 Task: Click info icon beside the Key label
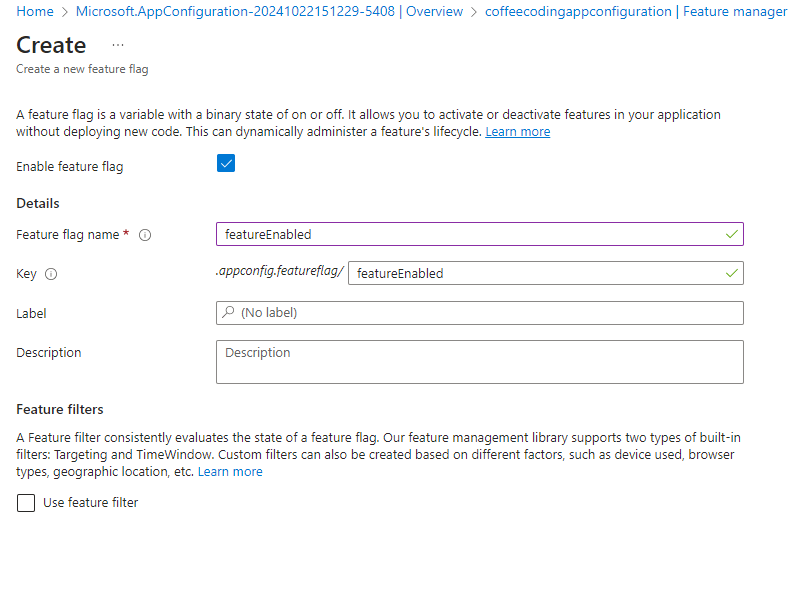pyautogui.click(x=51, y=274)
